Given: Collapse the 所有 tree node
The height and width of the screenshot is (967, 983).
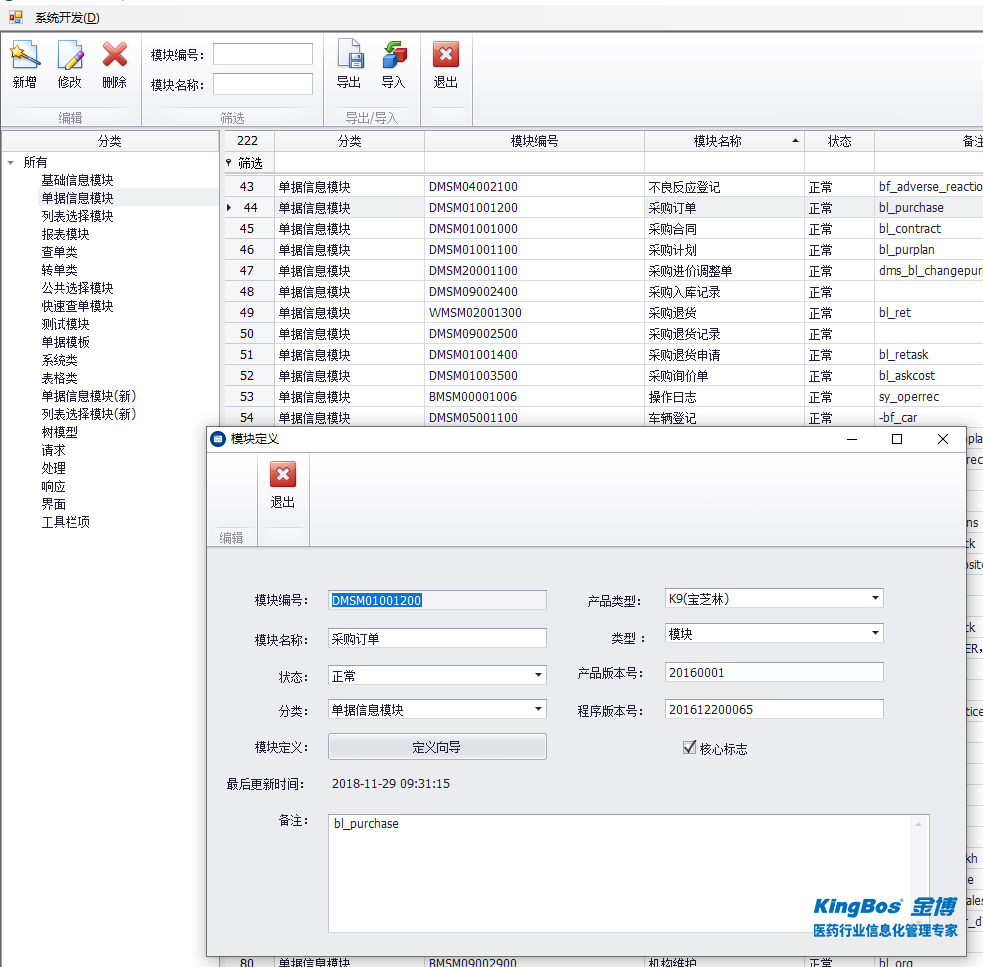Looking at the screenshot, I should tap(10, 162).
